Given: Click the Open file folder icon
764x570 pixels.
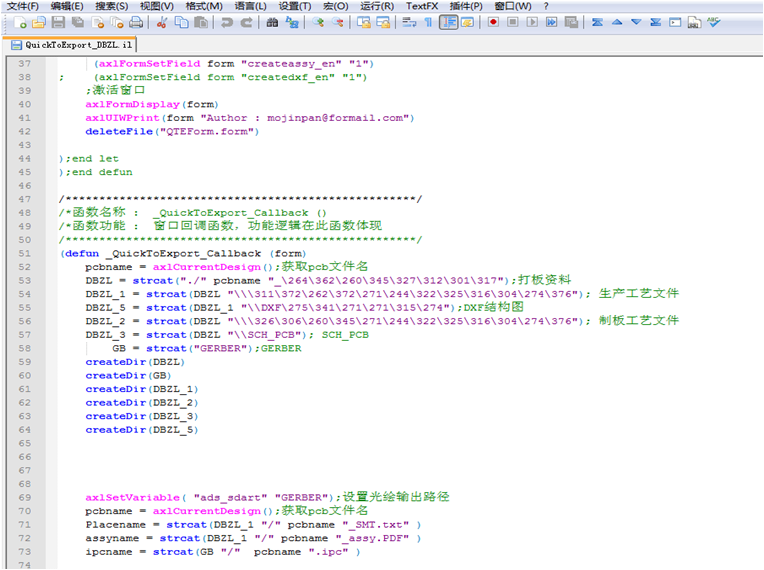Looking at the screenshot, I should tap(39, 22).
